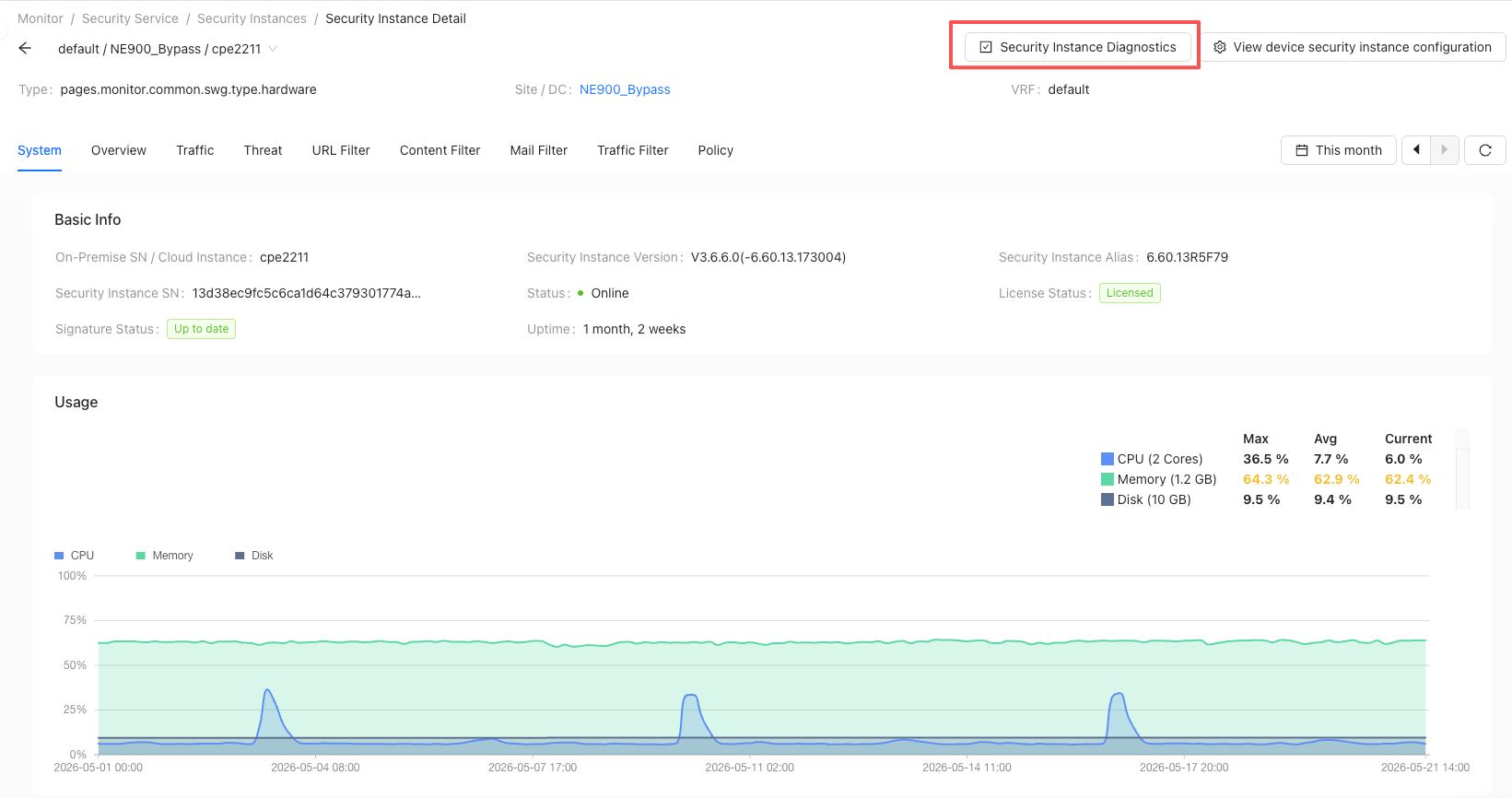The height and width of the screenshot is (798, 1512).
Task: Click the Disk Current value 9.5 %
Action: tap(1403, 499)
